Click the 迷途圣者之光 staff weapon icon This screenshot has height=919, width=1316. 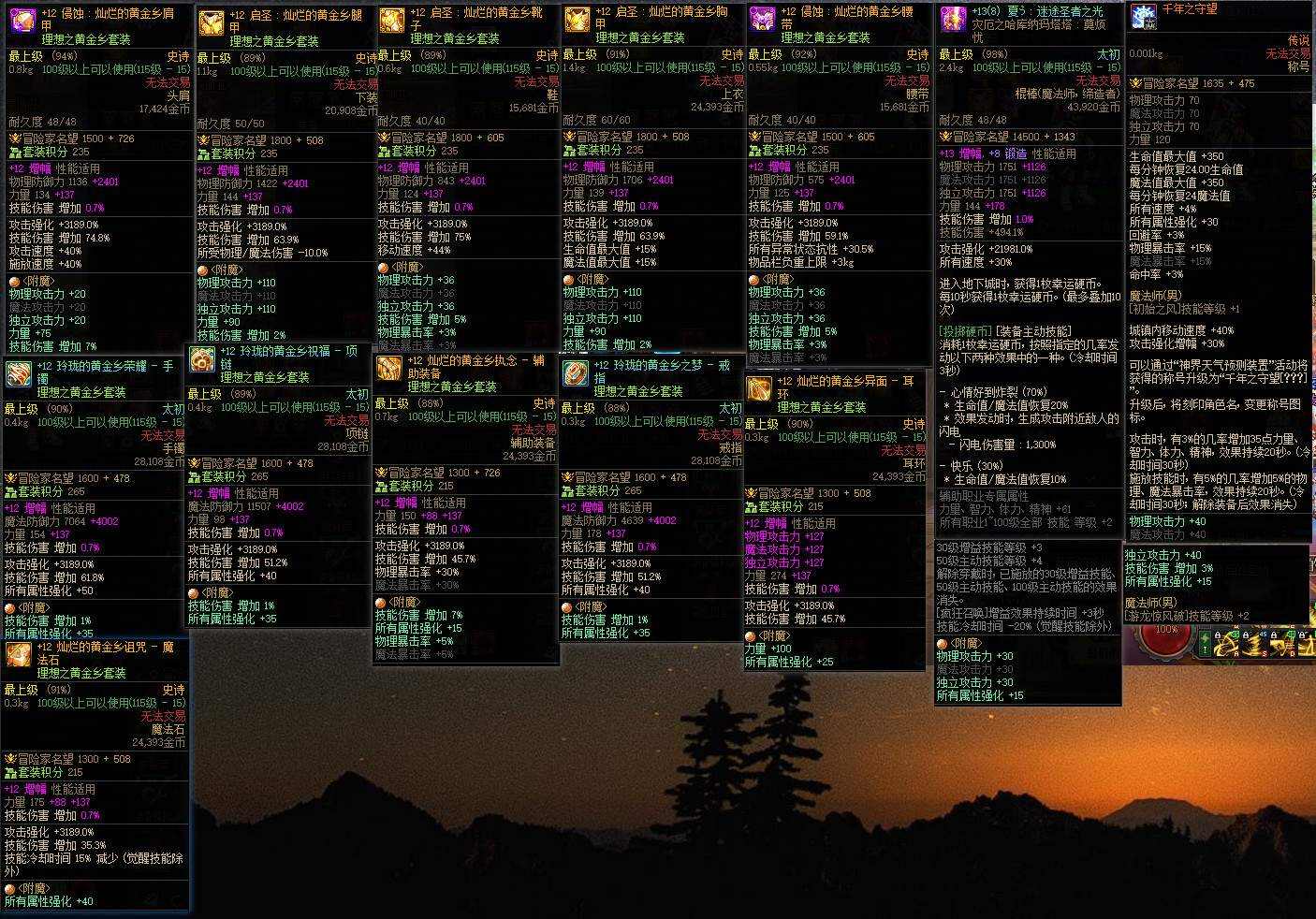pyautogui.click(x=953, y=18)
